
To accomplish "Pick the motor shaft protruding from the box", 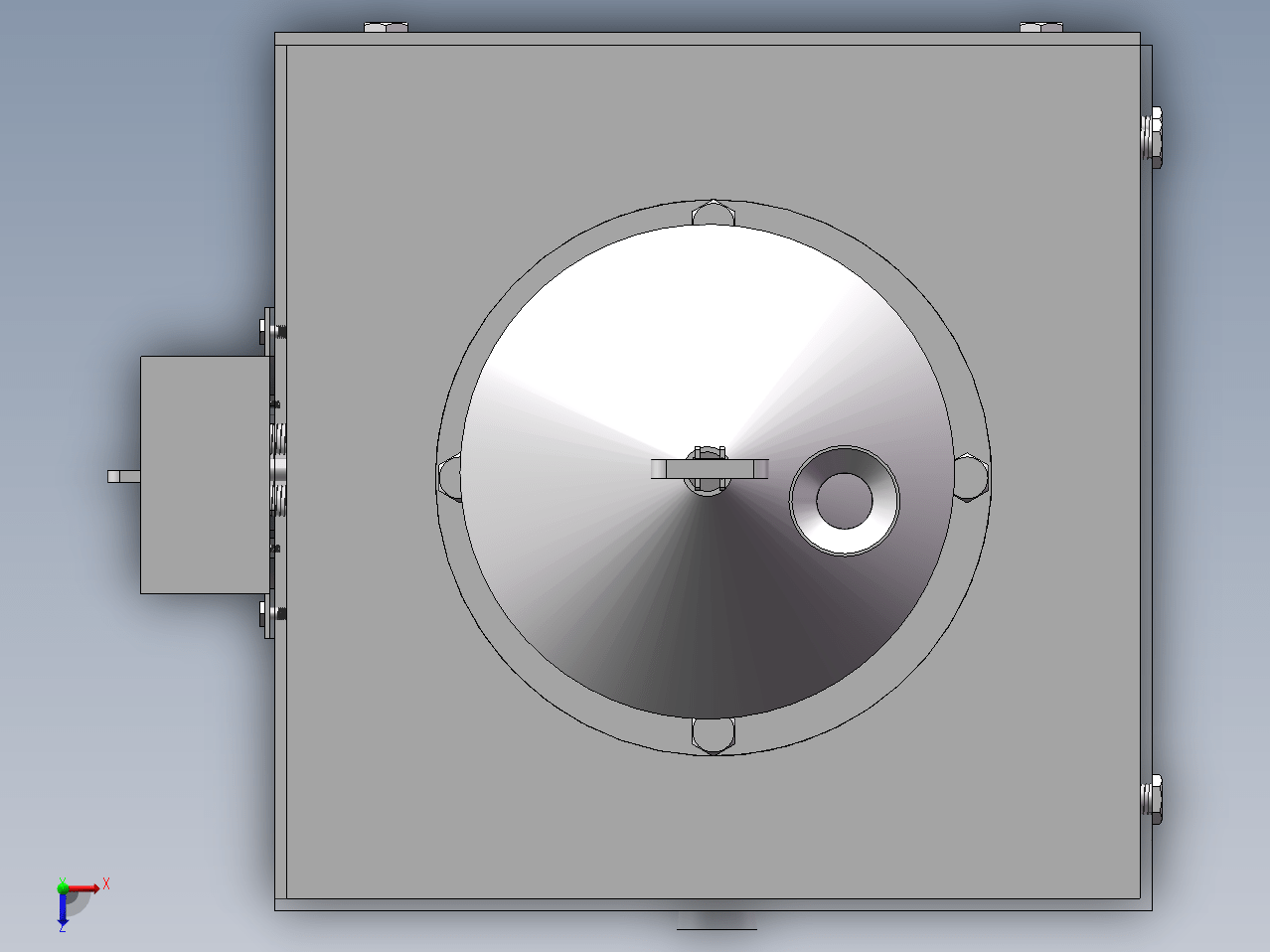I will click(124, 477).
